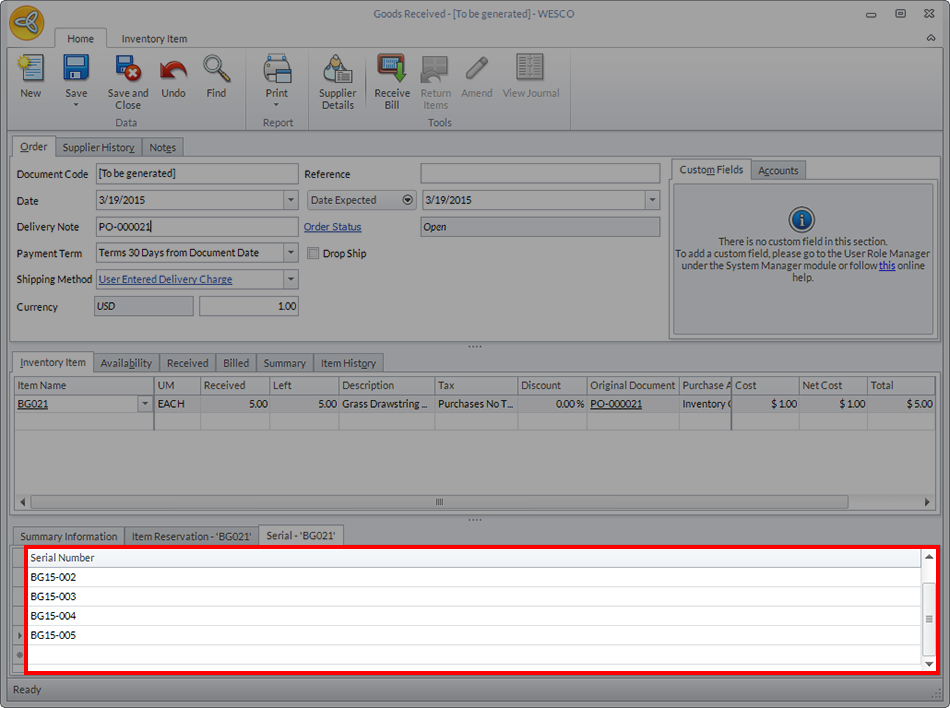The image size is (950, 708).
Task: Click the Order Status link
Action: pyautogui.click(x=332, y=227)
